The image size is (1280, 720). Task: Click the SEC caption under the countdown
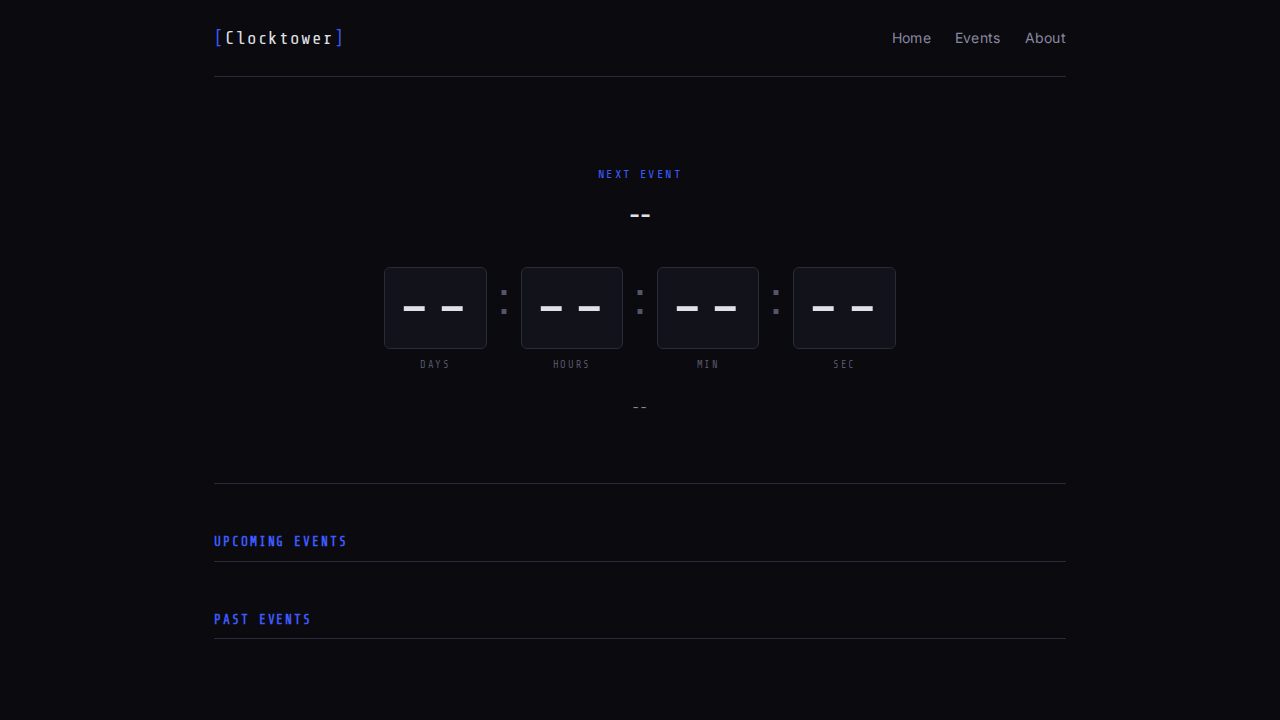(x=844, y=364)
